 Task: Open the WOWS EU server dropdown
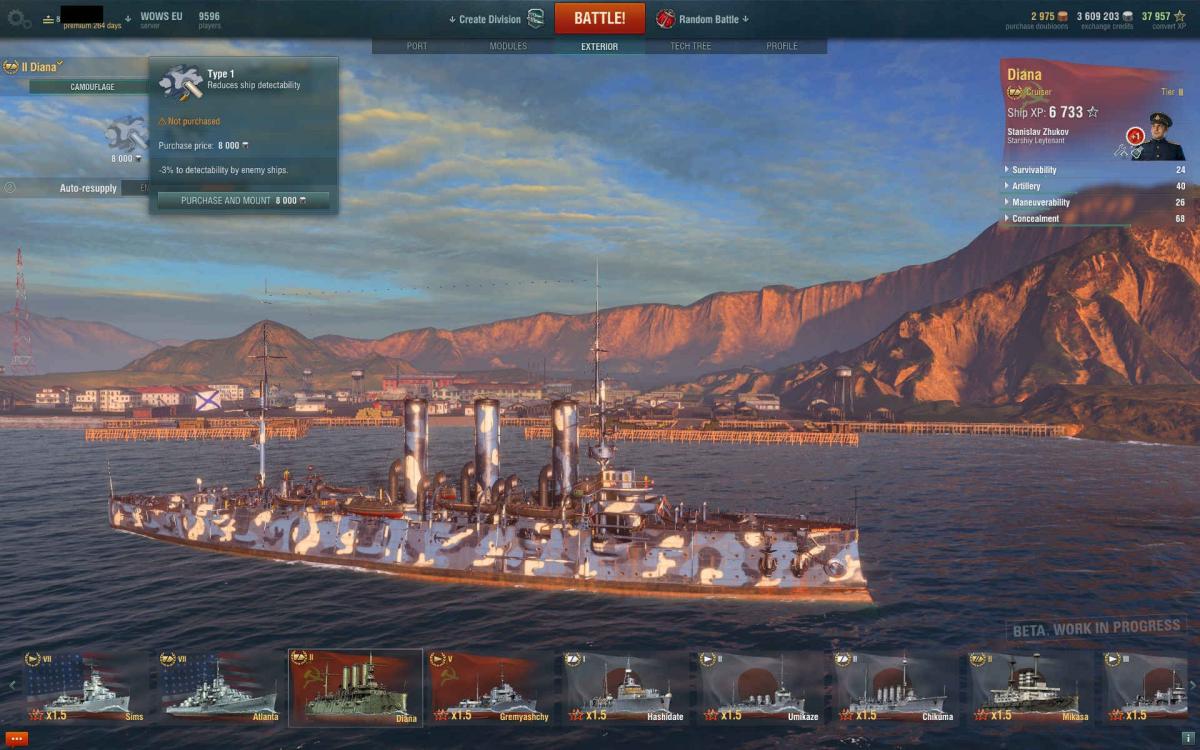[x=161, y=17]
